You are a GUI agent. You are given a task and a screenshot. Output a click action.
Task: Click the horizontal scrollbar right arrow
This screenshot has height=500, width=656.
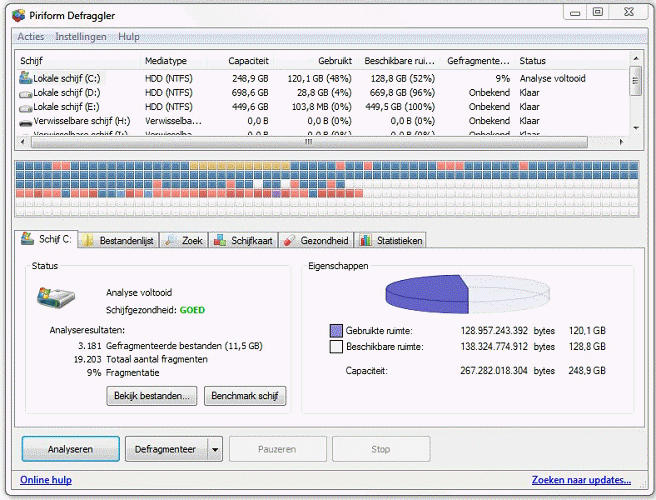point(622,142)
